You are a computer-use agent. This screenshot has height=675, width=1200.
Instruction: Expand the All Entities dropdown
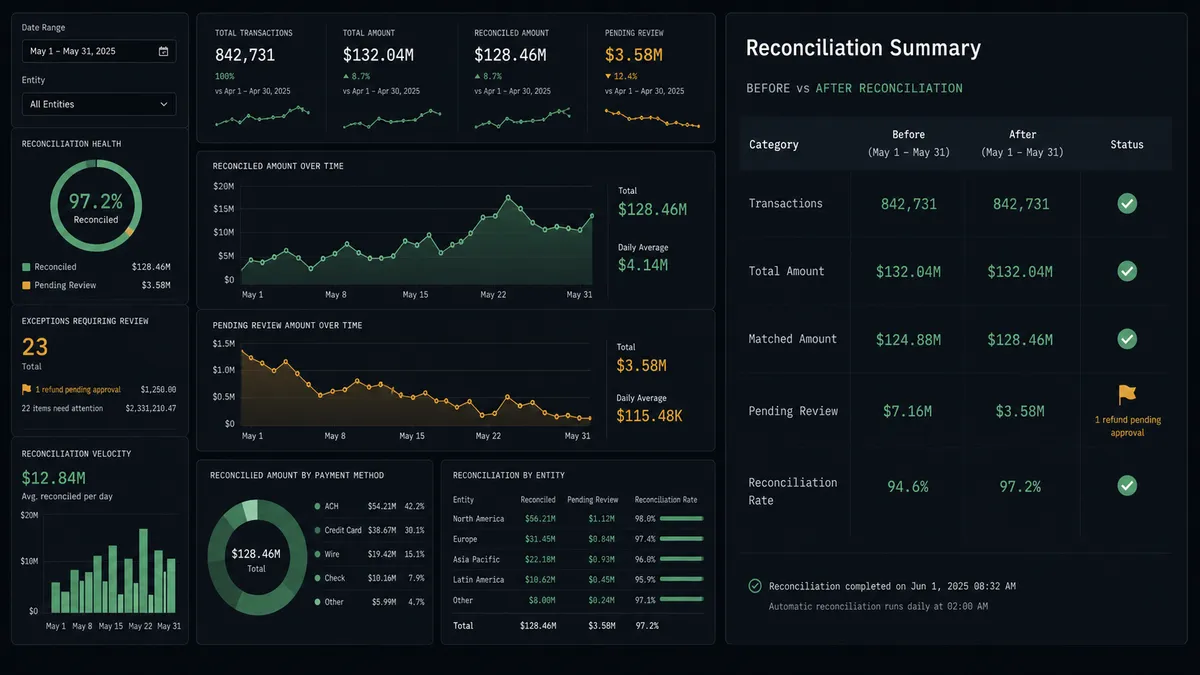[x=99, y=104]
